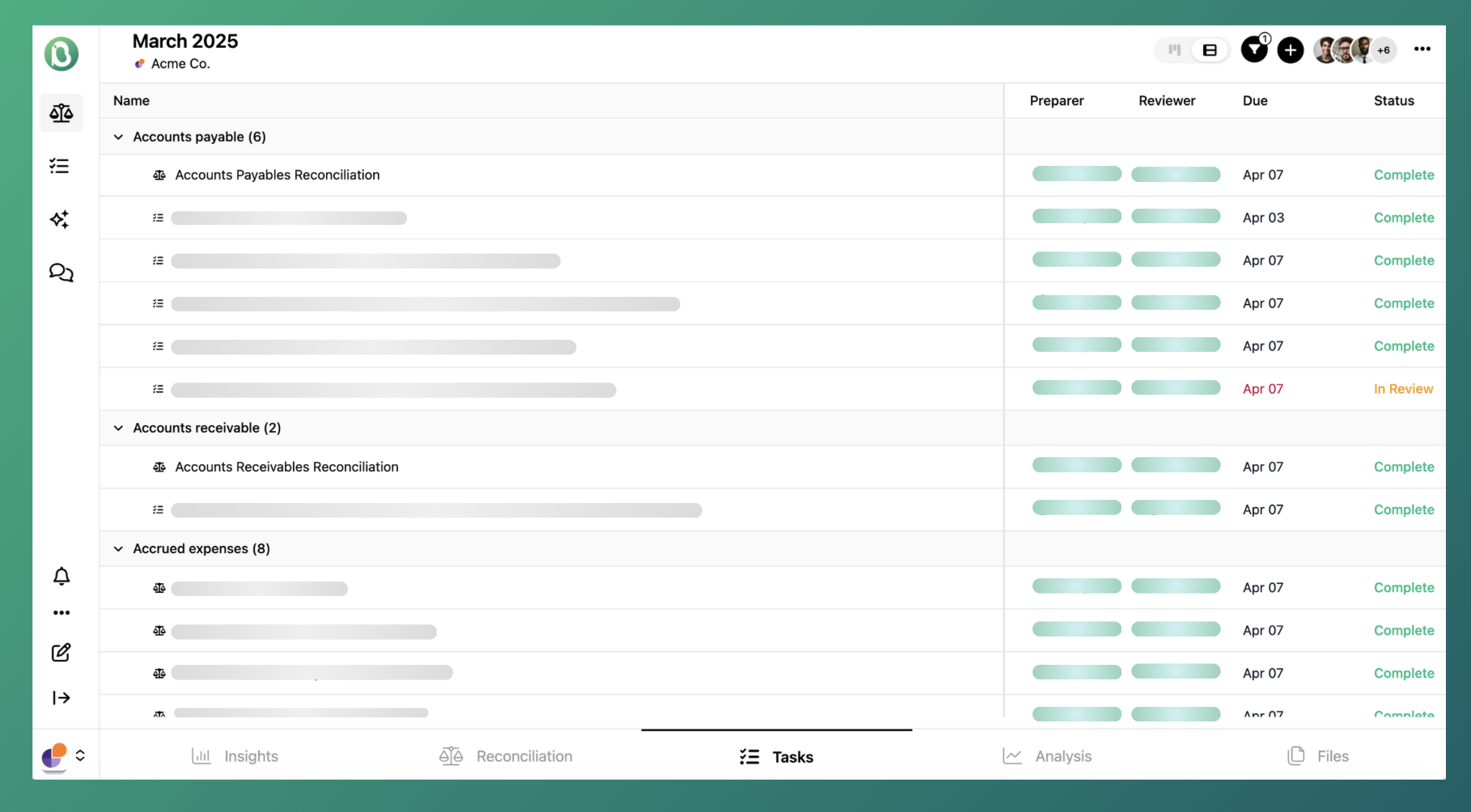The width and height of the screenshot is (1471, 812).
Task: Click the In Review status
Action: coord(1403,389)
